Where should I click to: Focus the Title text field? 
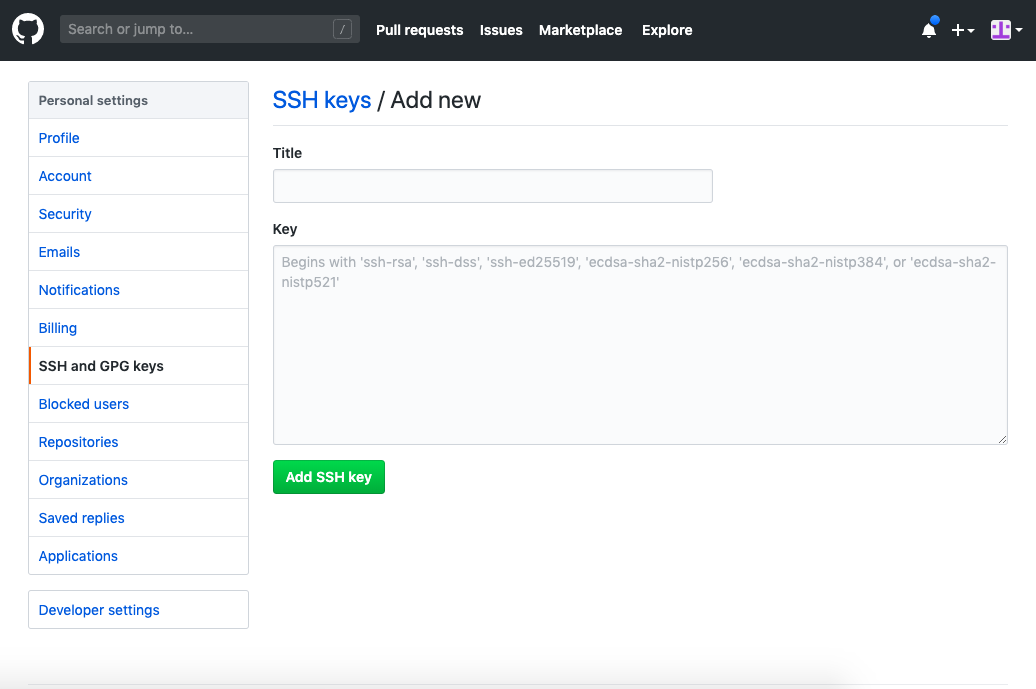(492, 186)
